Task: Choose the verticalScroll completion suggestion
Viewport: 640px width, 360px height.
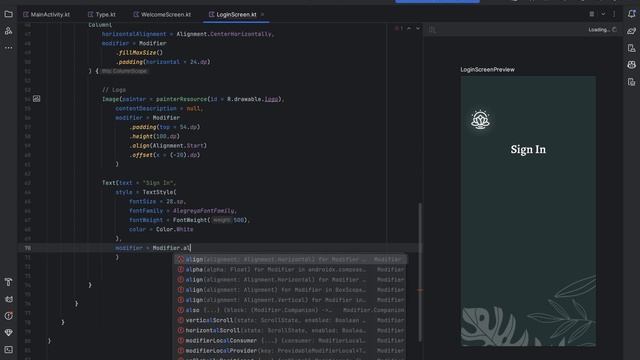Action: (290, 320)
